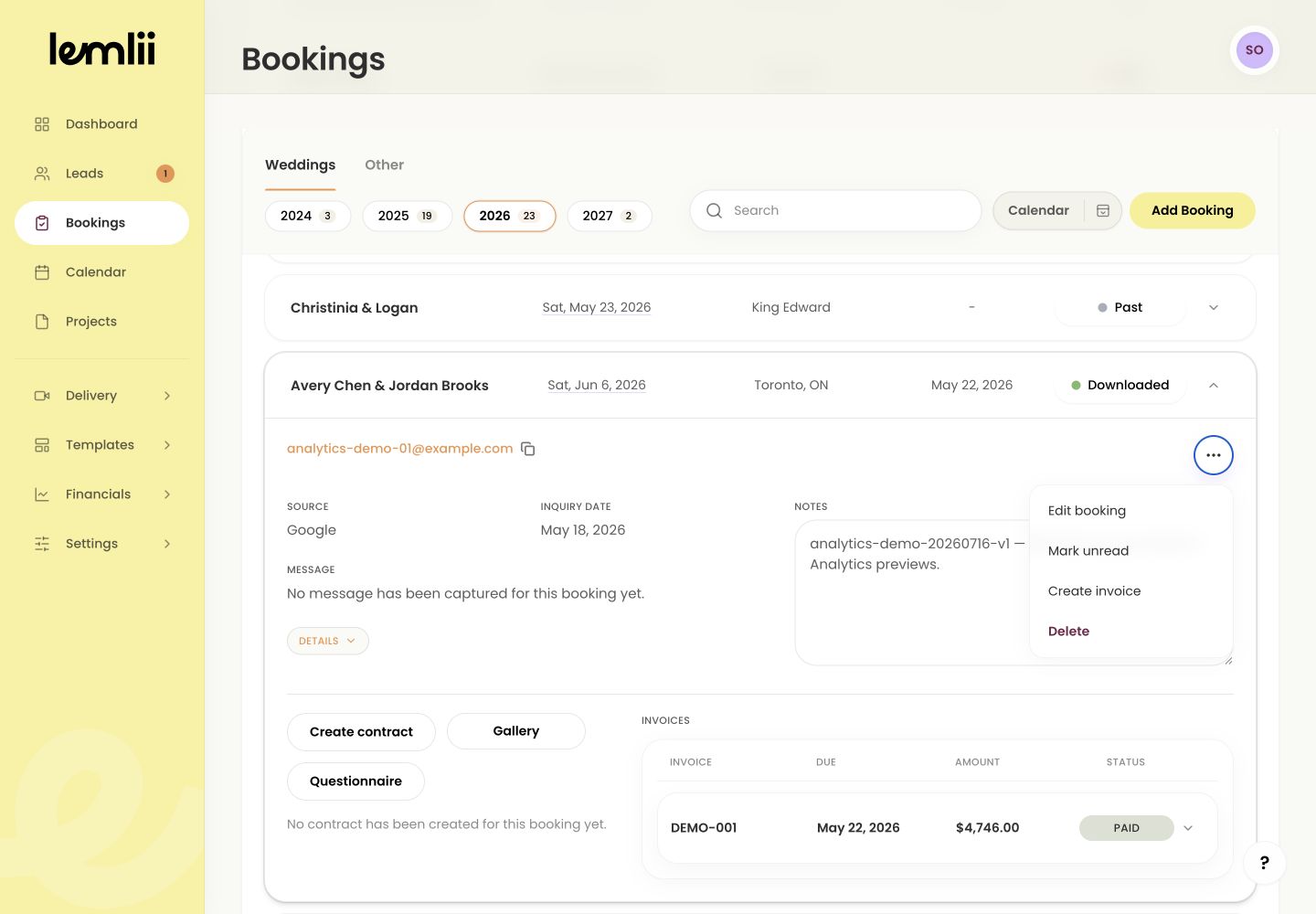Click the lemlii logo

[x=102, y=49]
